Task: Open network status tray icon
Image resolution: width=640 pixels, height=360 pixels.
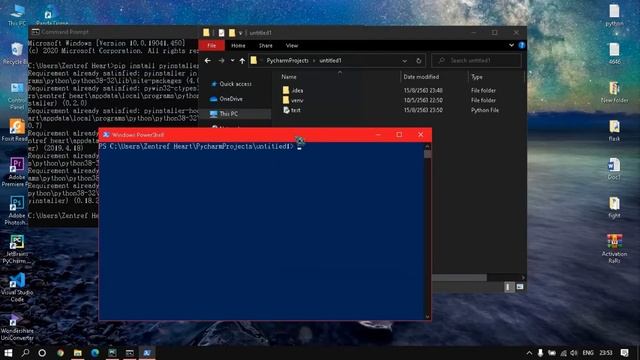Action: 563,353
